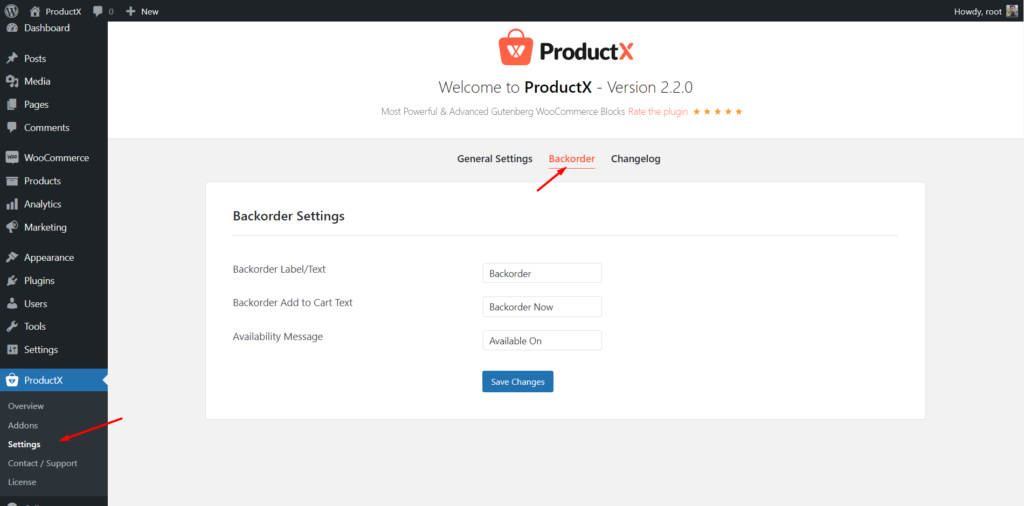Open the root user avatar

[1012, 11]
